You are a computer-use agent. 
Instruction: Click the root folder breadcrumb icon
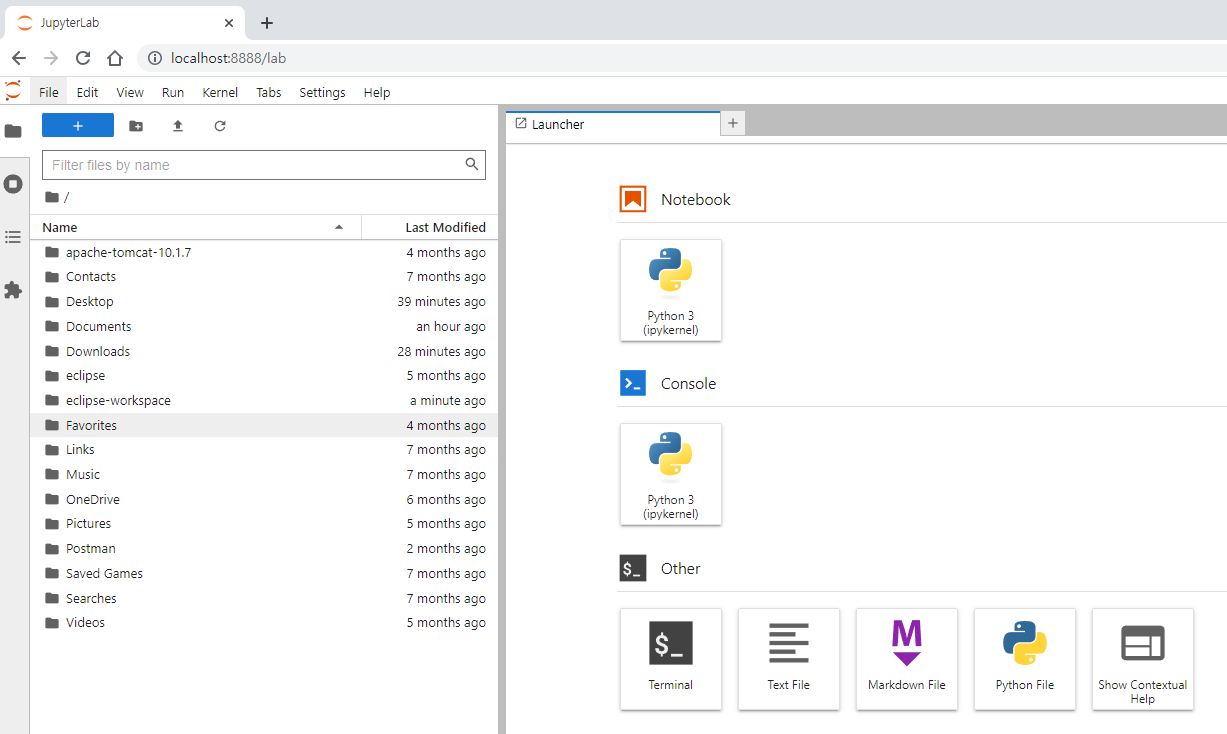(x=52, y=197)
